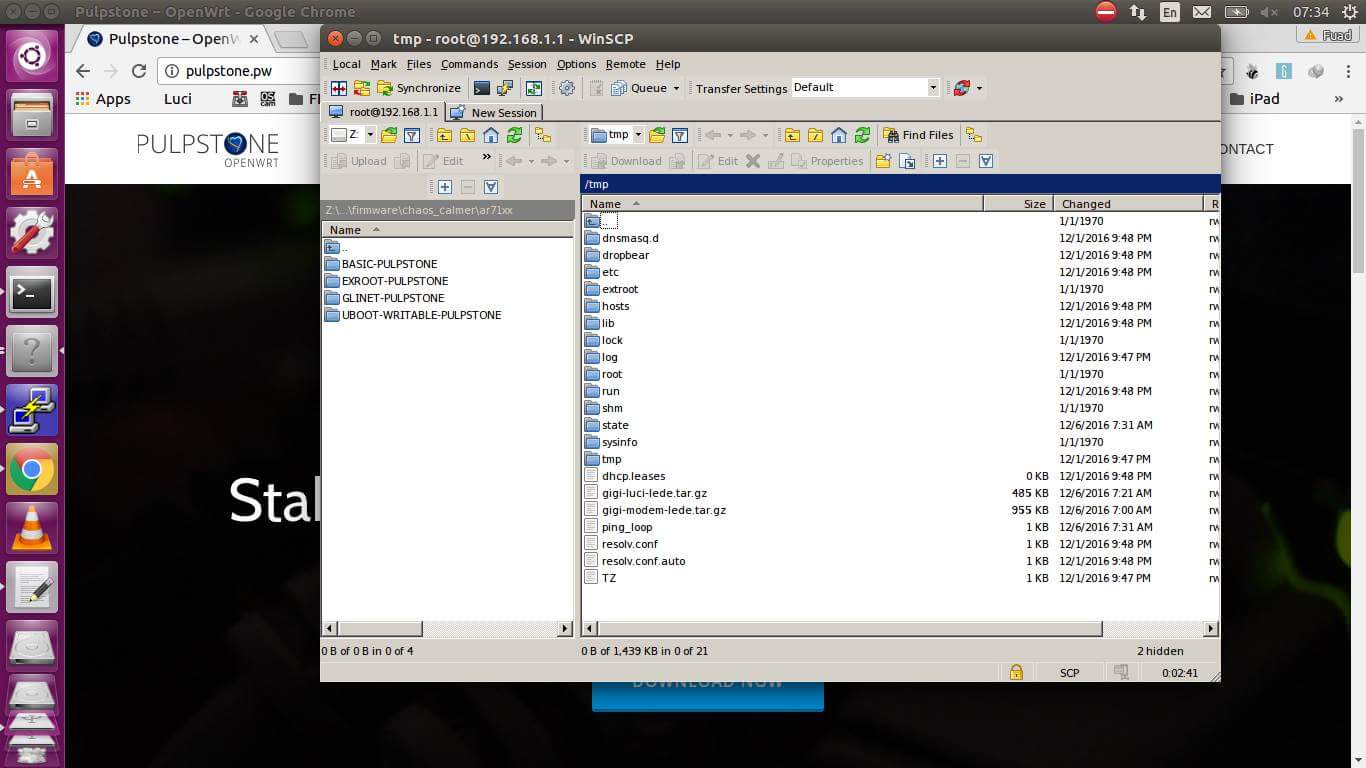This screenshot has width=1366, height=768.
Task: Select the resolv.conf.auto file
Action: tap(643, 561)
